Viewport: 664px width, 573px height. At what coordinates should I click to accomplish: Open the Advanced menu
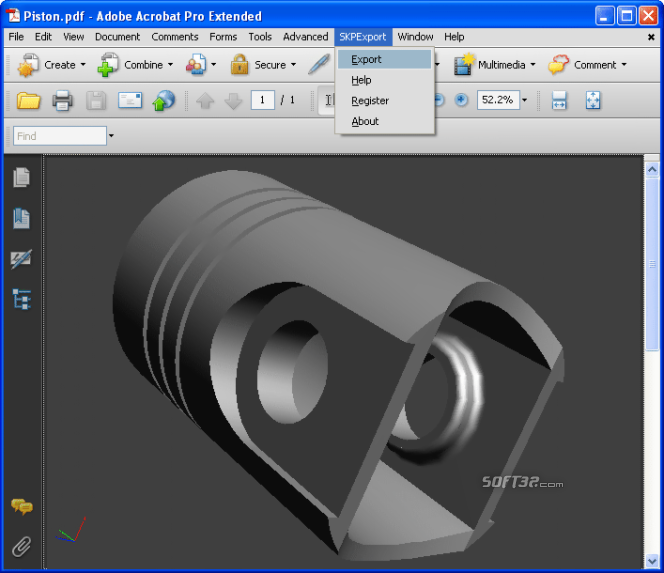pos(305,37)
